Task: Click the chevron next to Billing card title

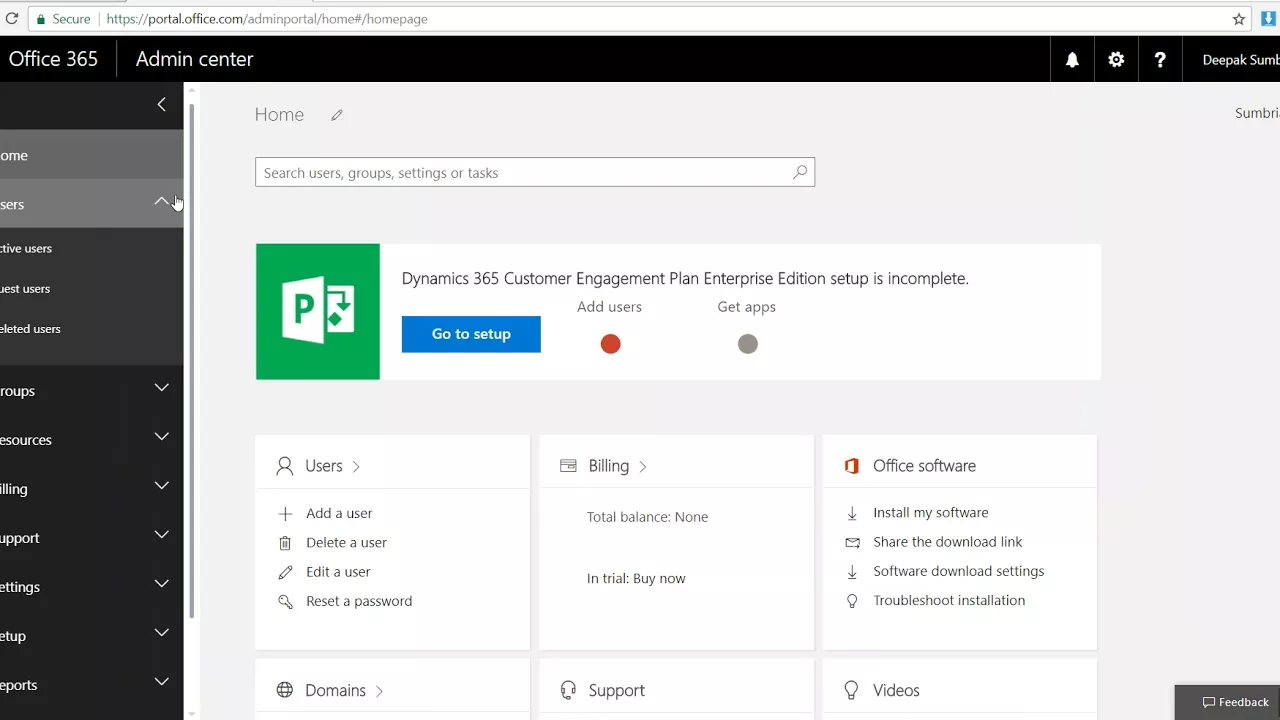Action: pyautogui.click(x=642, y=467)
